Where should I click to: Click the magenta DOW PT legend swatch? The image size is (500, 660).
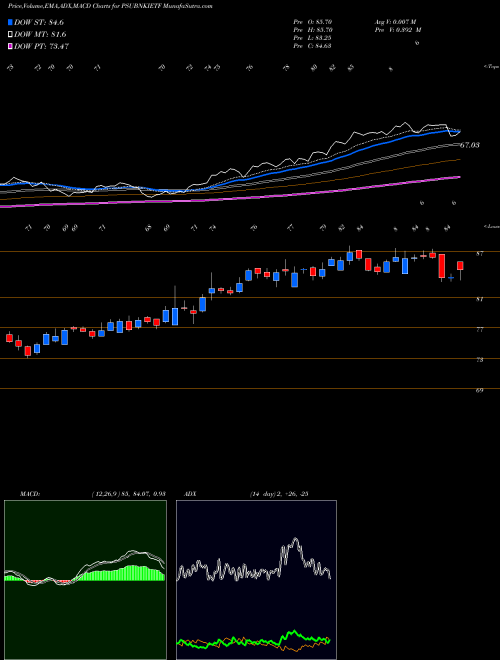coord(11,46)
